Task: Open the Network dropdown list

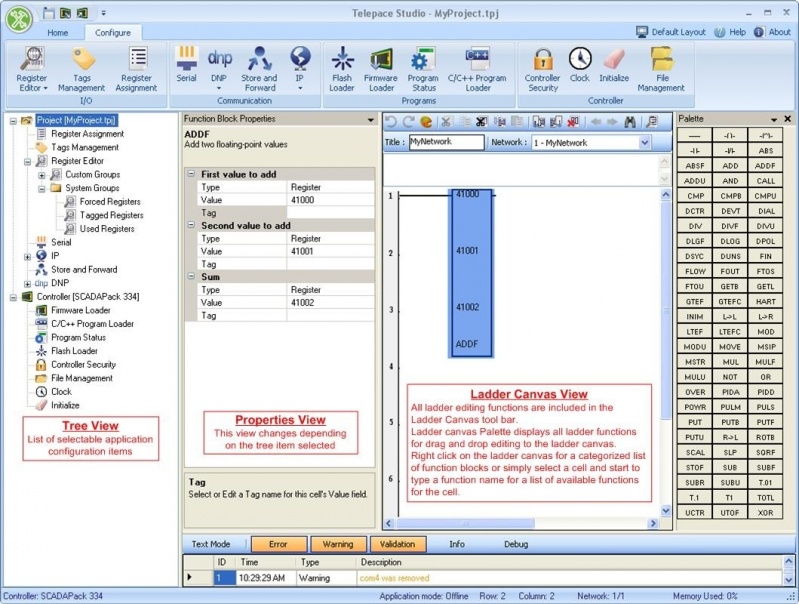Action: 645,143
